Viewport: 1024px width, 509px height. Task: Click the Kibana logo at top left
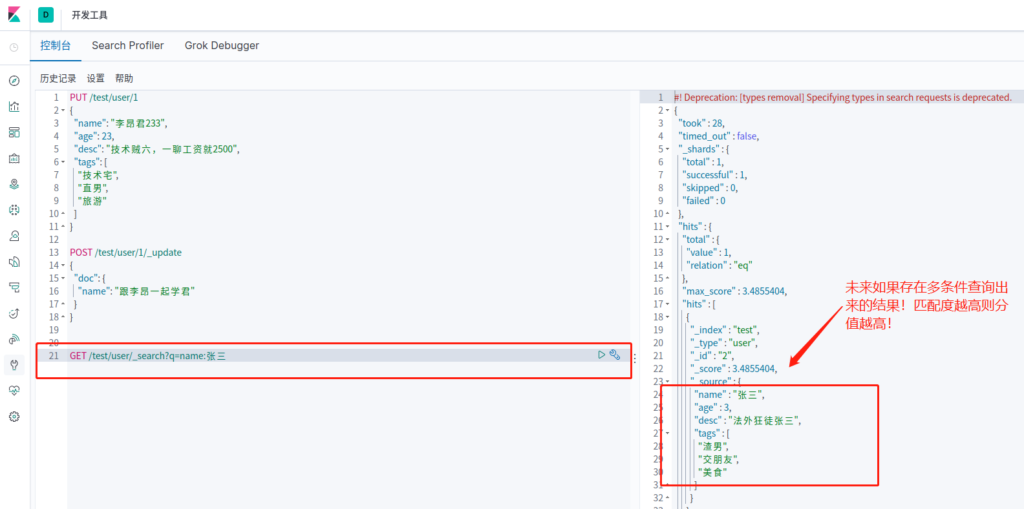pyautogui.click(x=14, y=15)
